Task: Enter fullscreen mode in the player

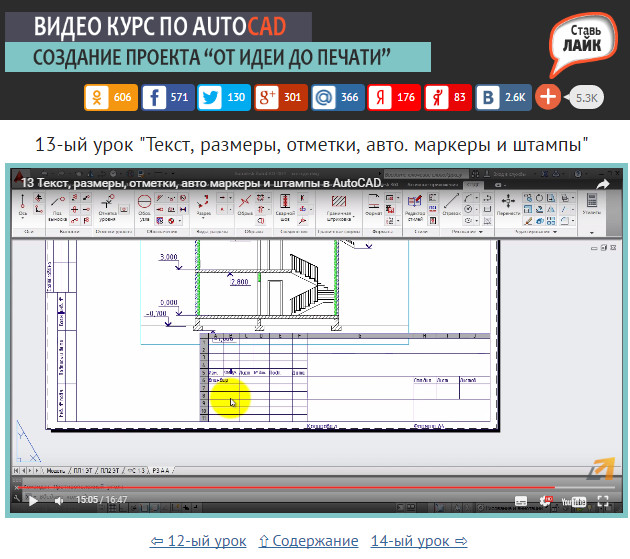Action: click(x=603, y=501)
